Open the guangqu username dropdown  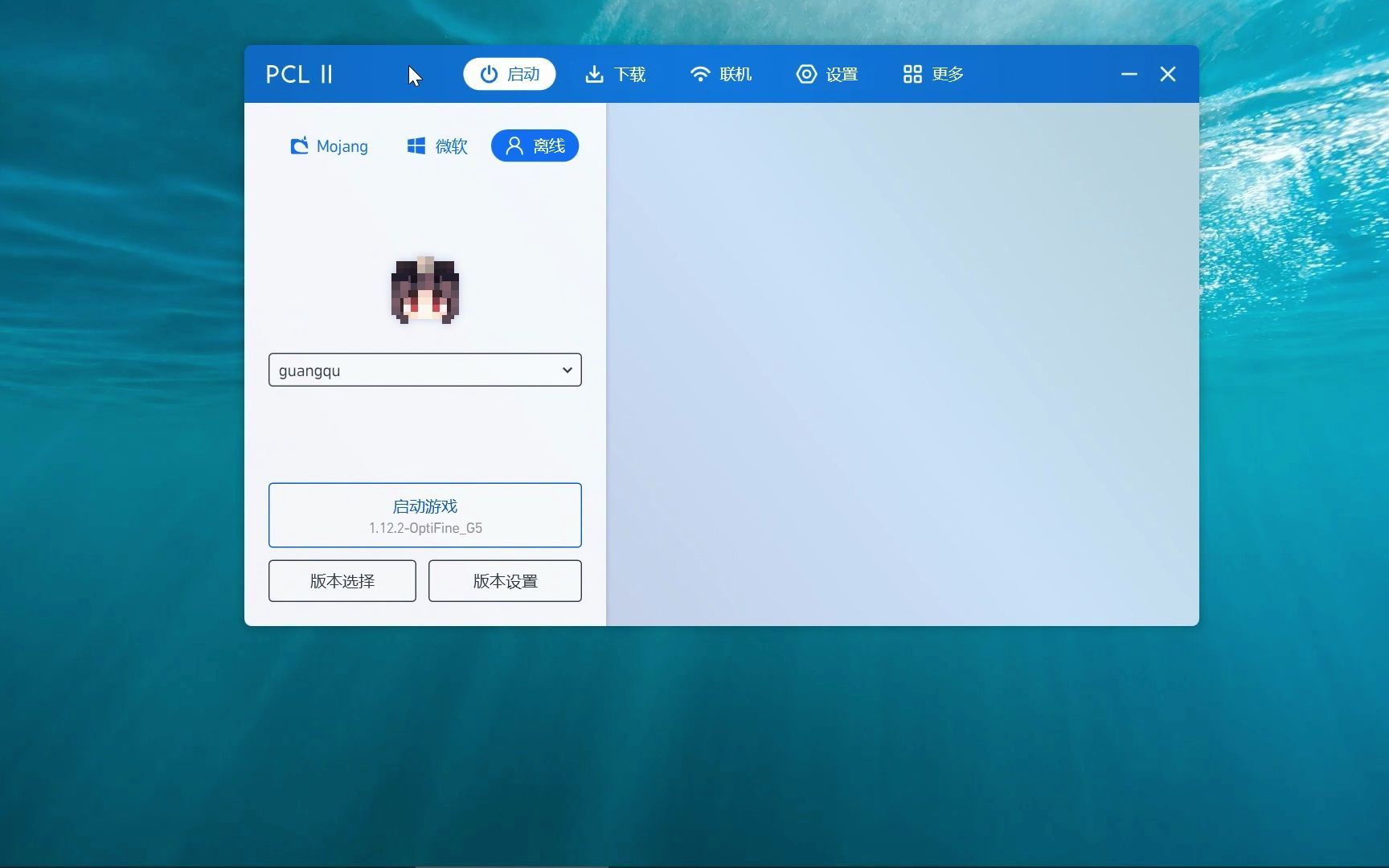point(424,370)
